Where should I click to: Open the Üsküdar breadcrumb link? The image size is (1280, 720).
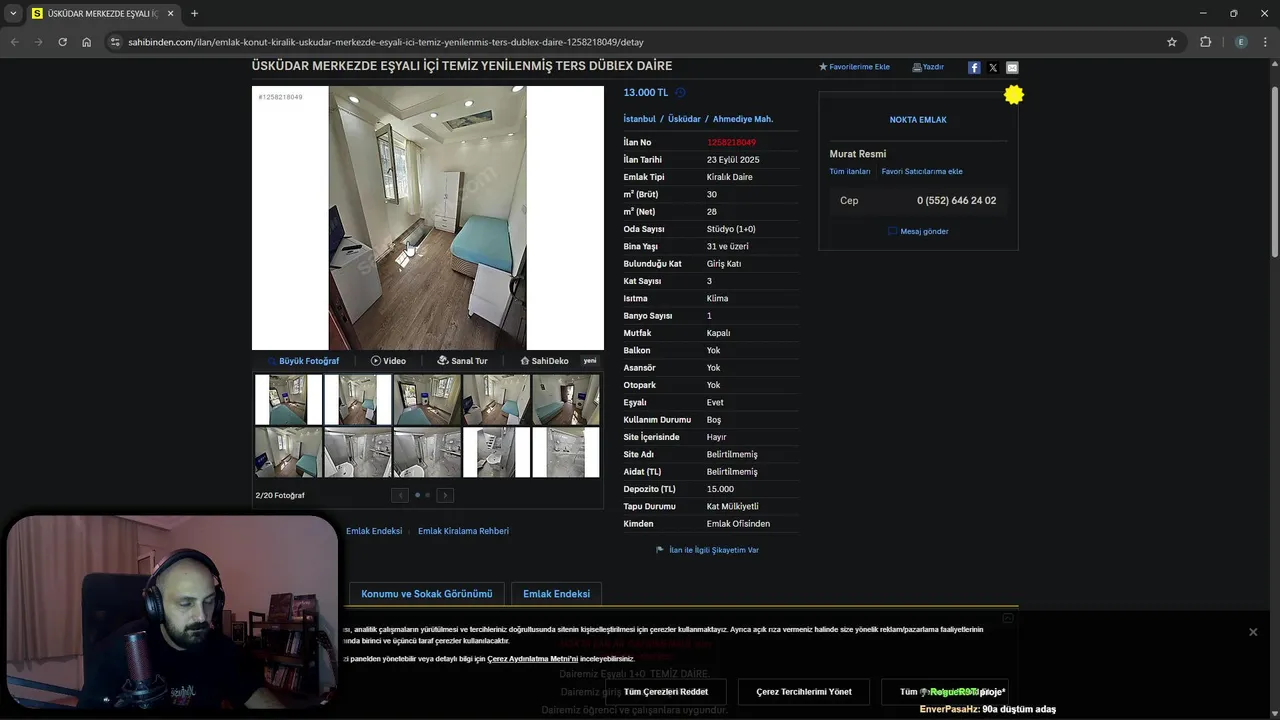pyautogui.click(x=684, y=119)
